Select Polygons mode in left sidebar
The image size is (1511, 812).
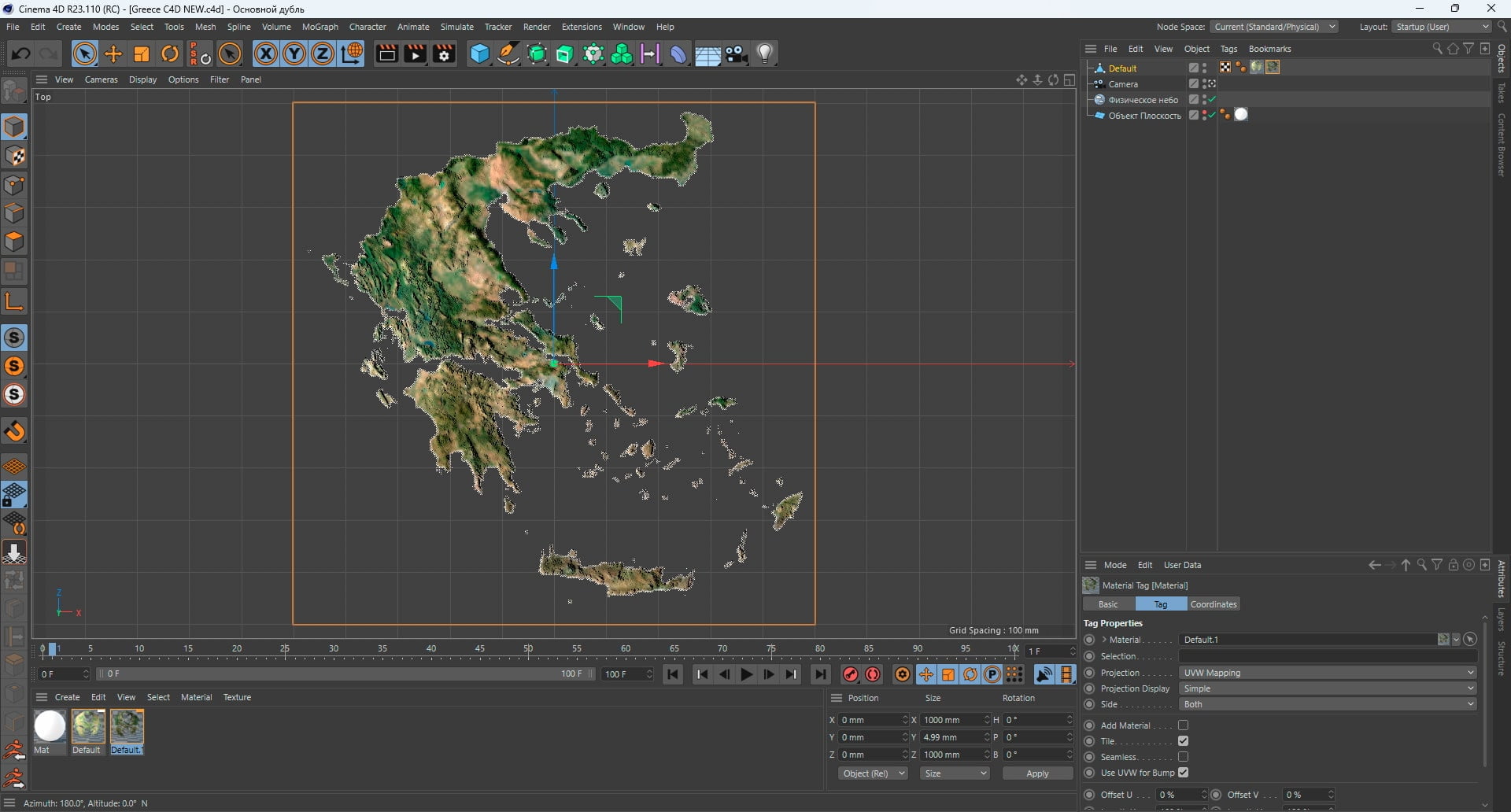(14, 242)
